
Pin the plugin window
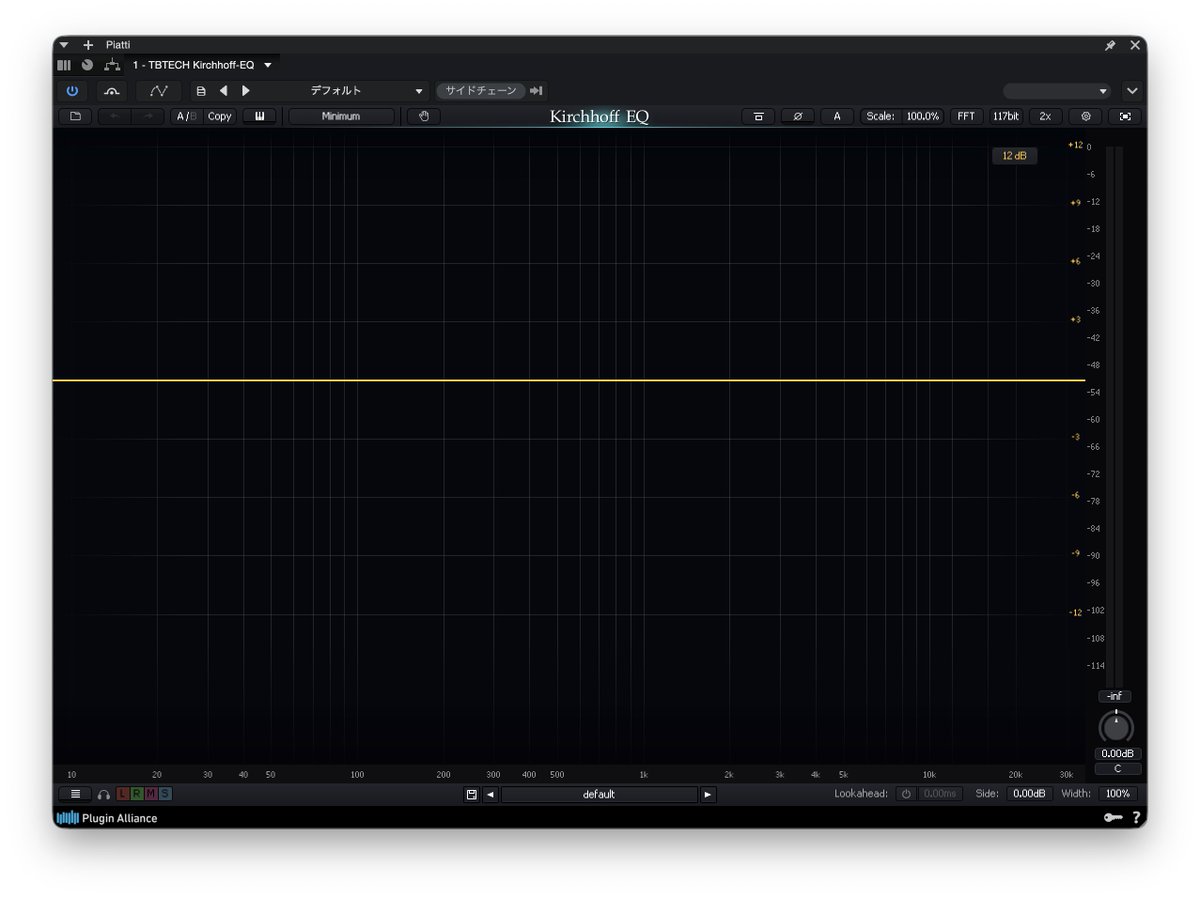1110,45
